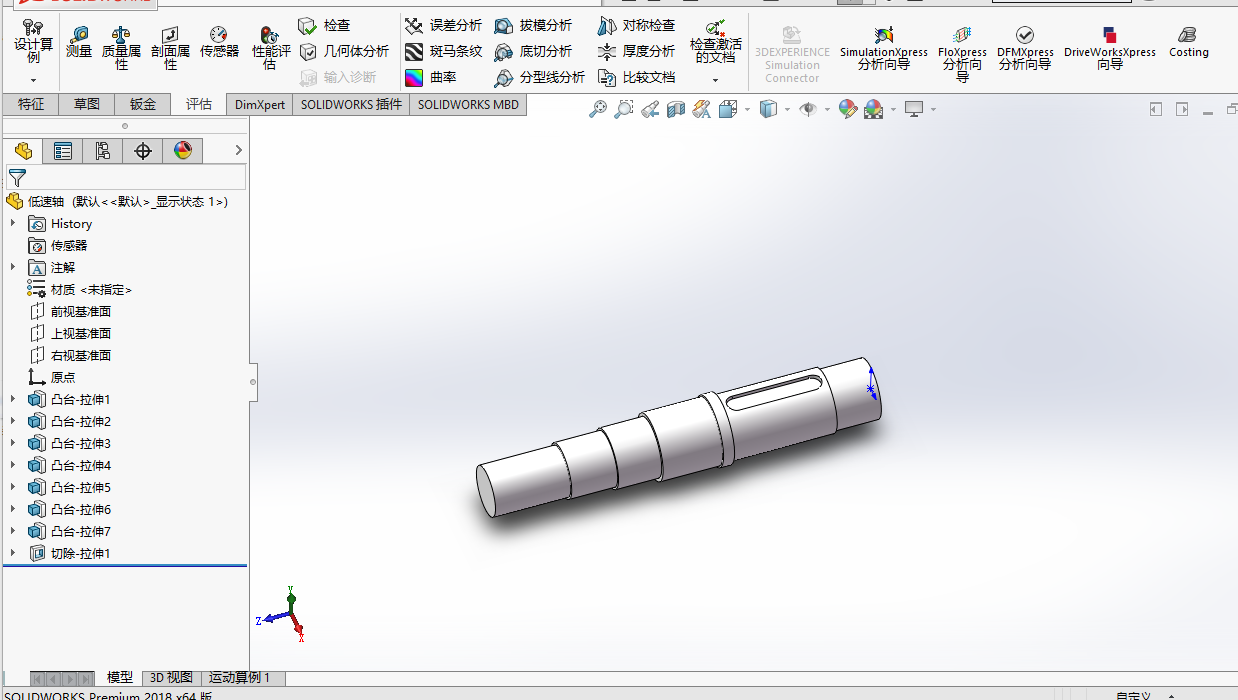
Task: Open DimXpertManager crosshair tab
Action: pyautogui.click(x=143, y=151)
